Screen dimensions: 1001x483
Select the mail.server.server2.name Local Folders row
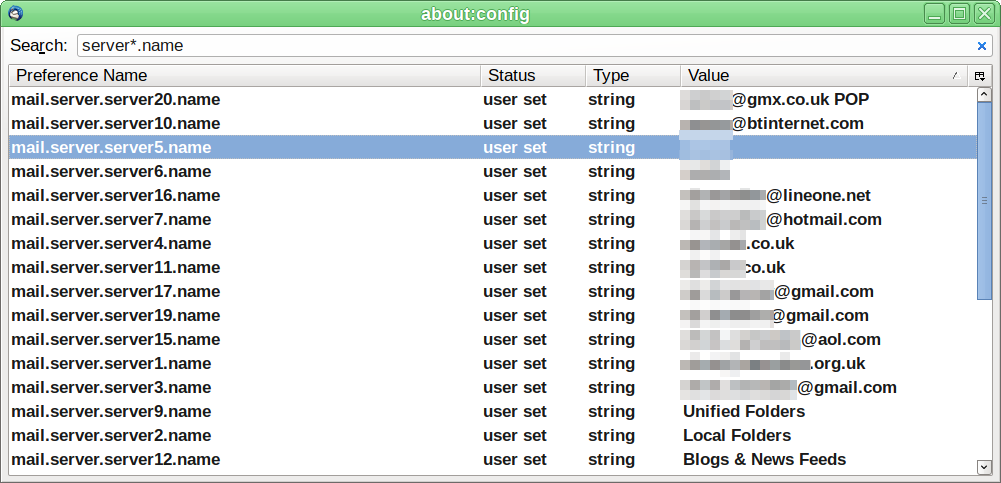pyautogui.click(x=111, y=435)
